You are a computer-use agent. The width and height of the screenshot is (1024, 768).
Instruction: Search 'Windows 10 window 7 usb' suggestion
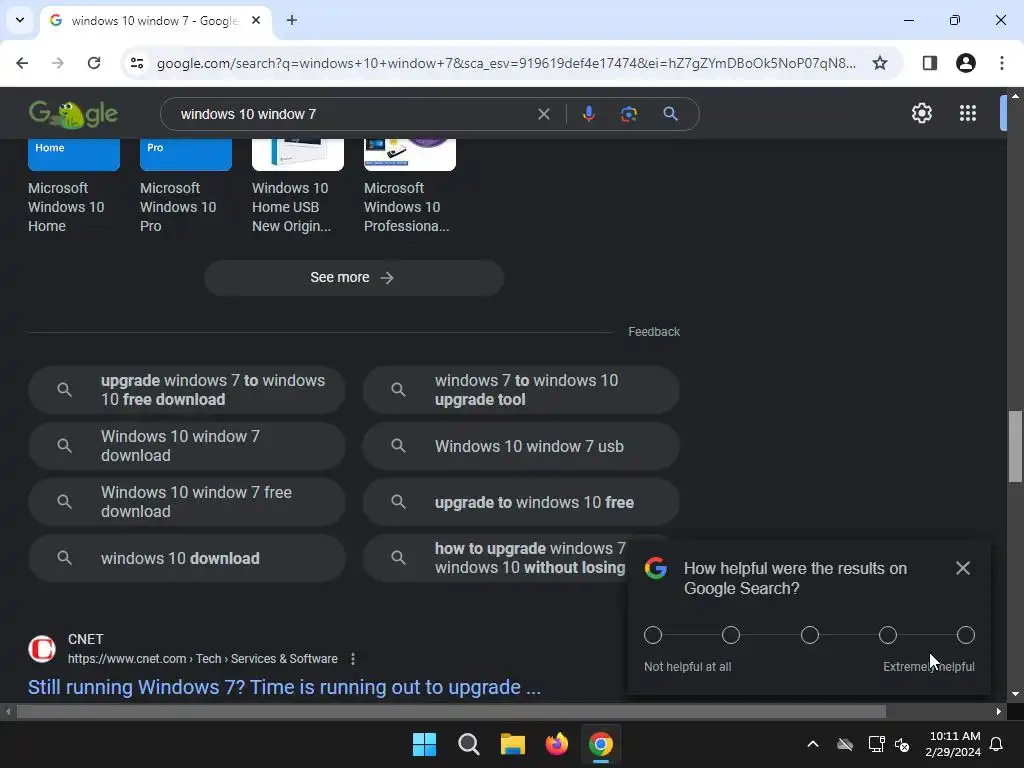(x=520, y=446)
